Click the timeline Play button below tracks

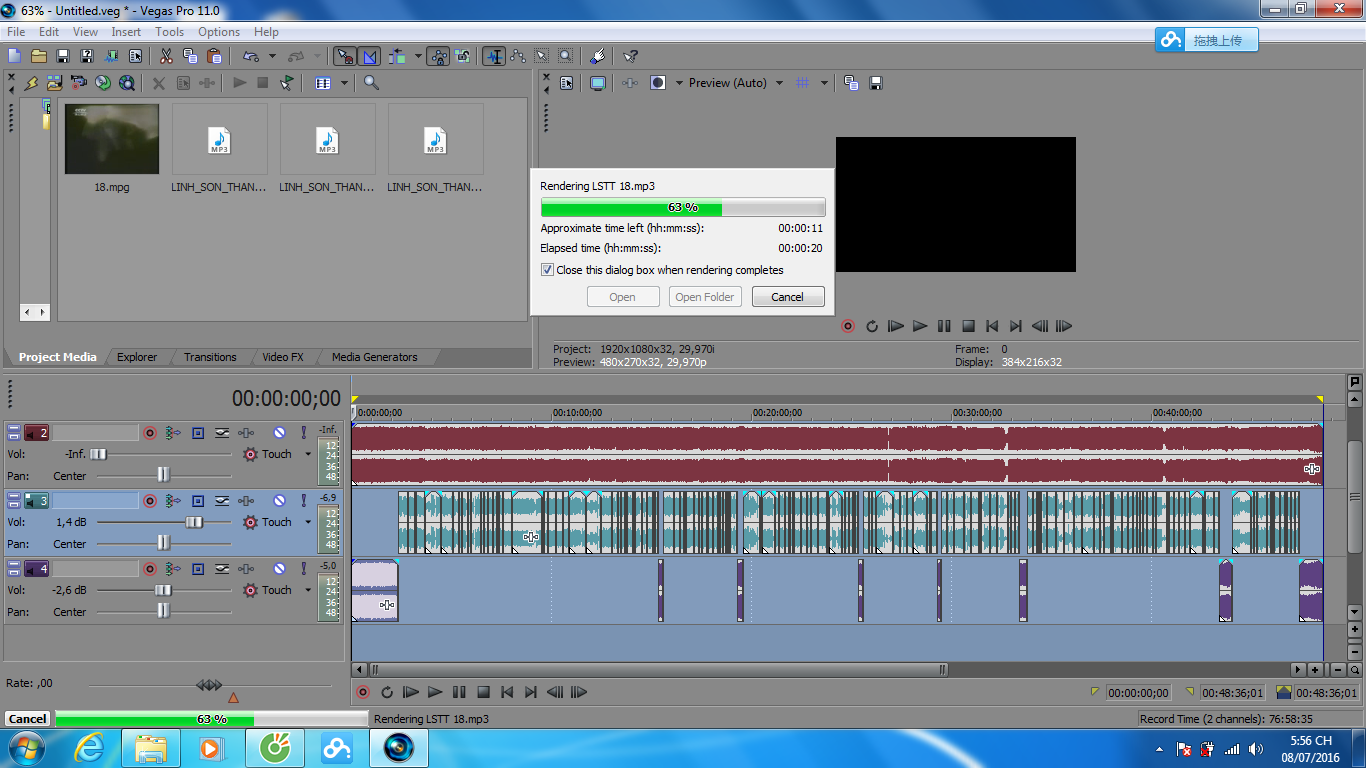435,692
